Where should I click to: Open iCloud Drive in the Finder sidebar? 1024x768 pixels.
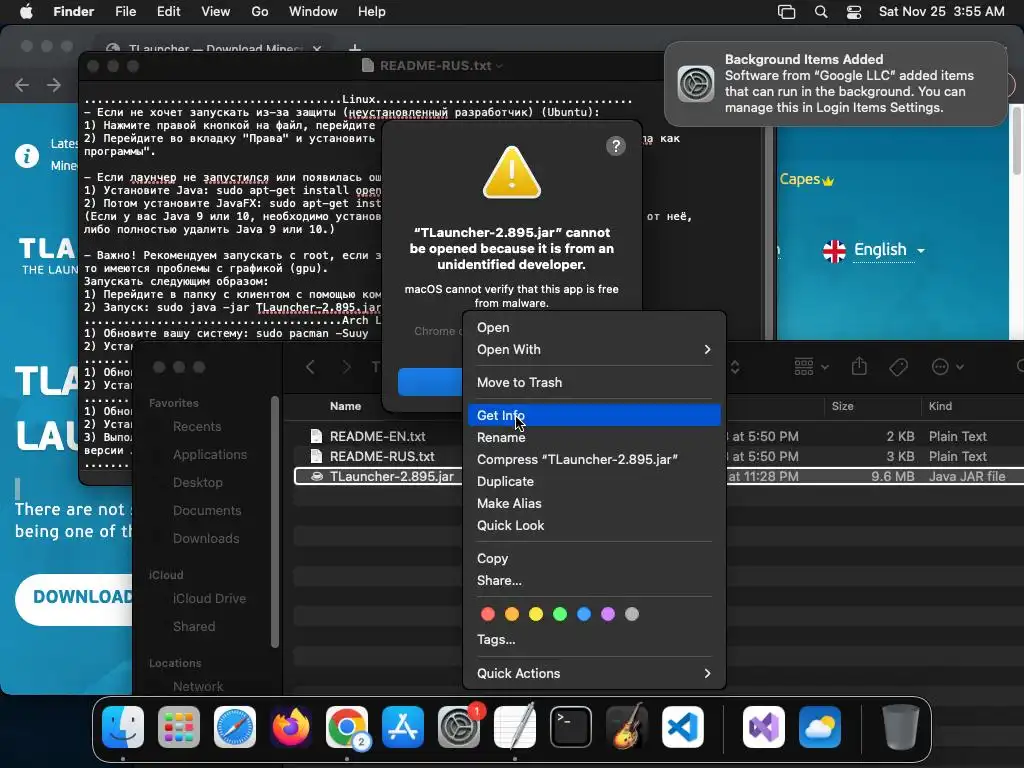click(x=209, y=598)
